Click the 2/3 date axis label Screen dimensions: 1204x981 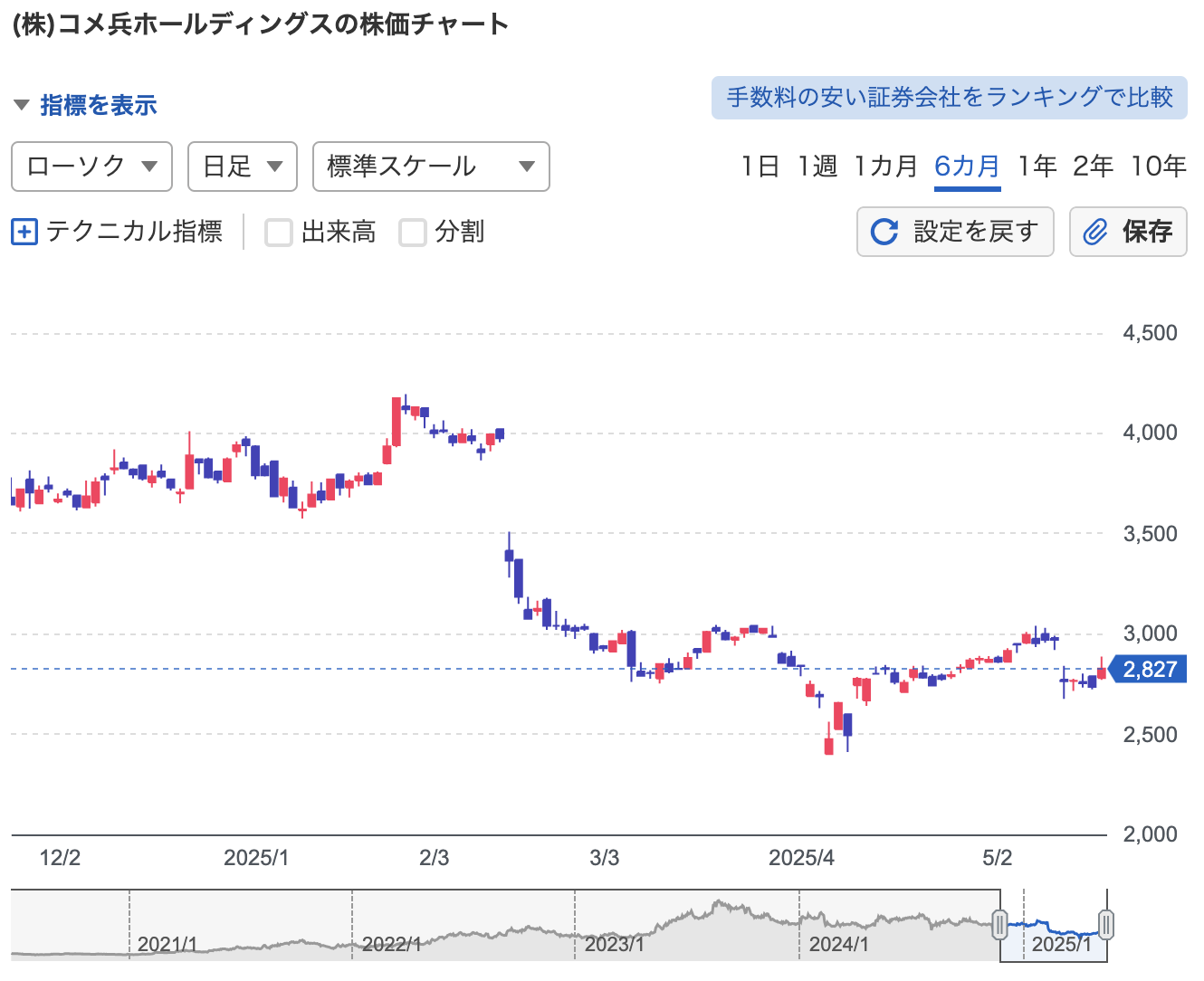point(435,858)
